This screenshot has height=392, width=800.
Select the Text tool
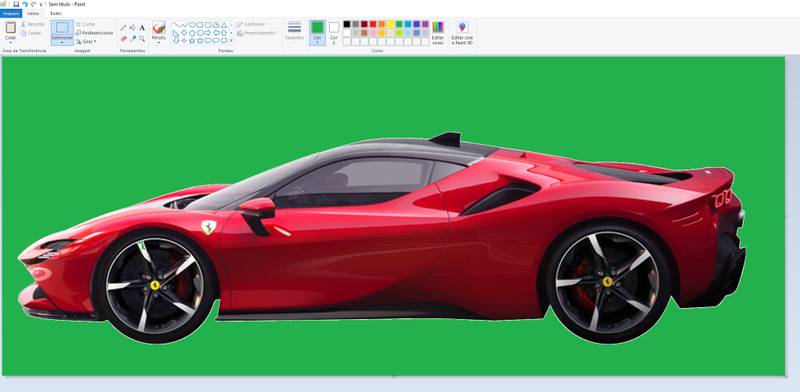[x=142, y=28]
